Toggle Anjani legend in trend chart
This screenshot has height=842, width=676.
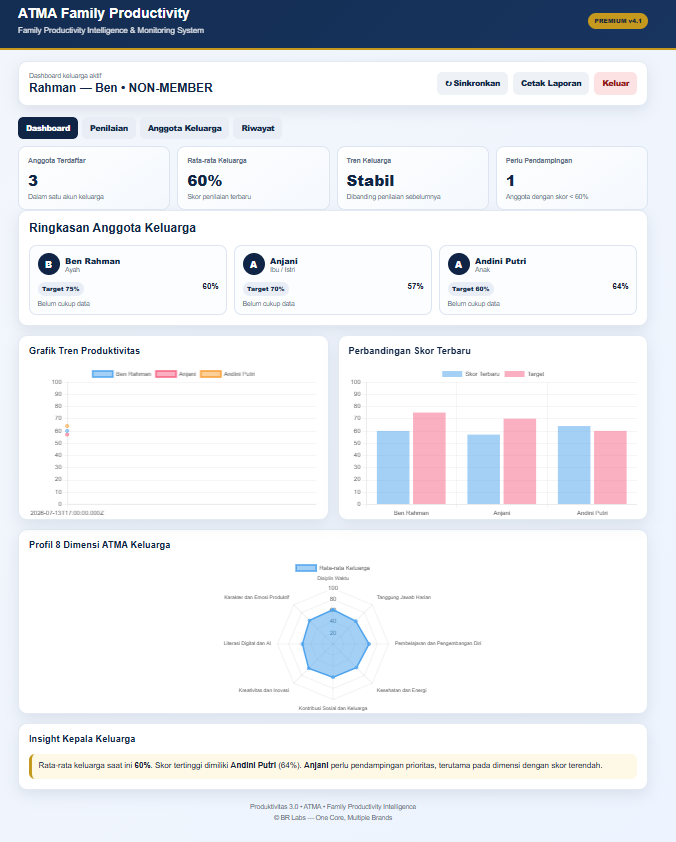[x=176, y=374]
